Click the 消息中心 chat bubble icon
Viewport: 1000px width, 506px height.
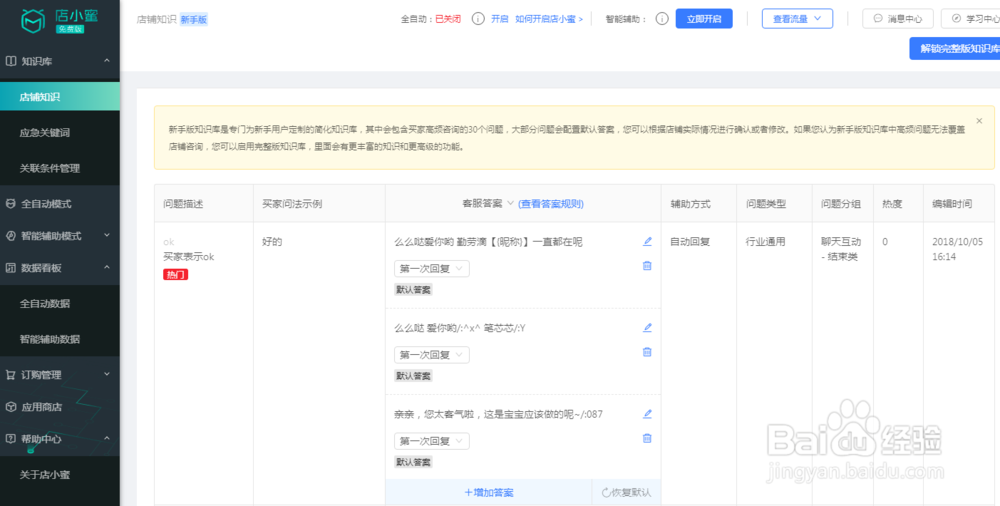878,19
